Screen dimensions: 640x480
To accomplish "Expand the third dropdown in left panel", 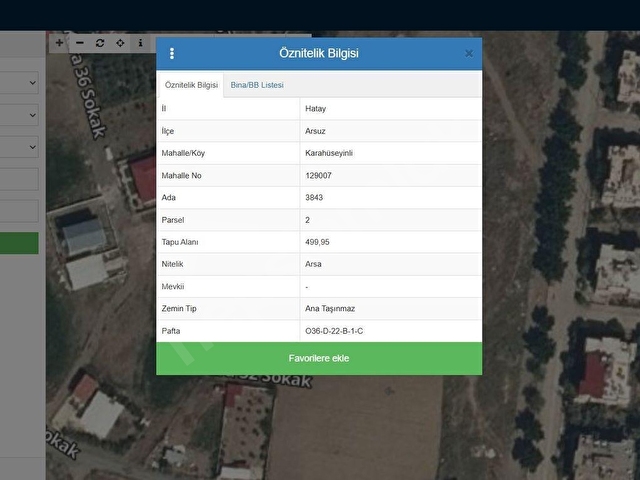I will point(19,147).
